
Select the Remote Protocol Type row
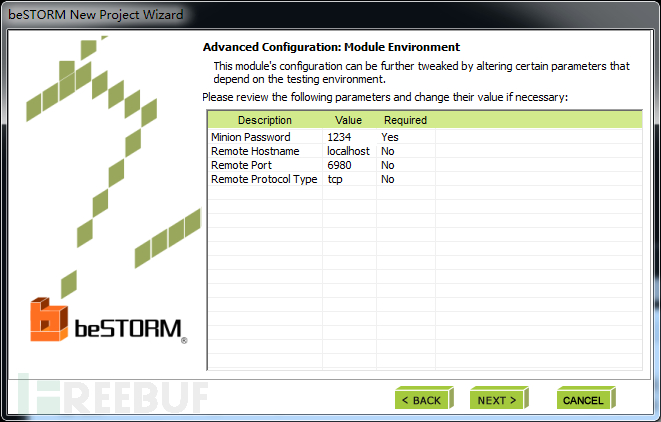point(425,179)
